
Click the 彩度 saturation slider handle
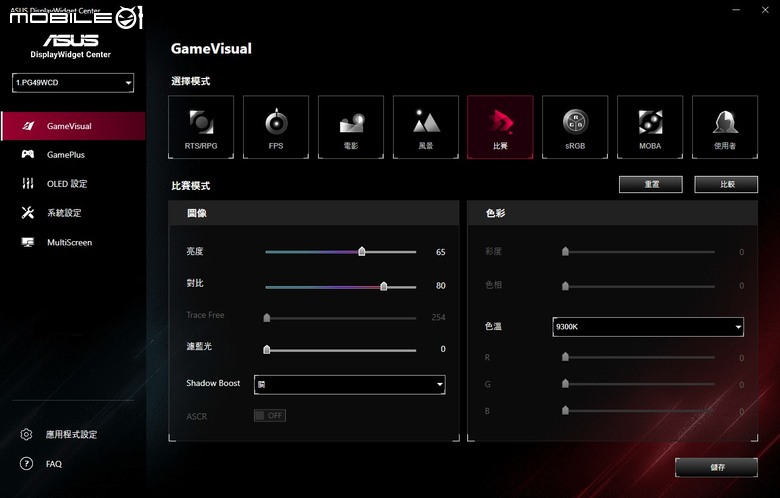pos(565,251)
